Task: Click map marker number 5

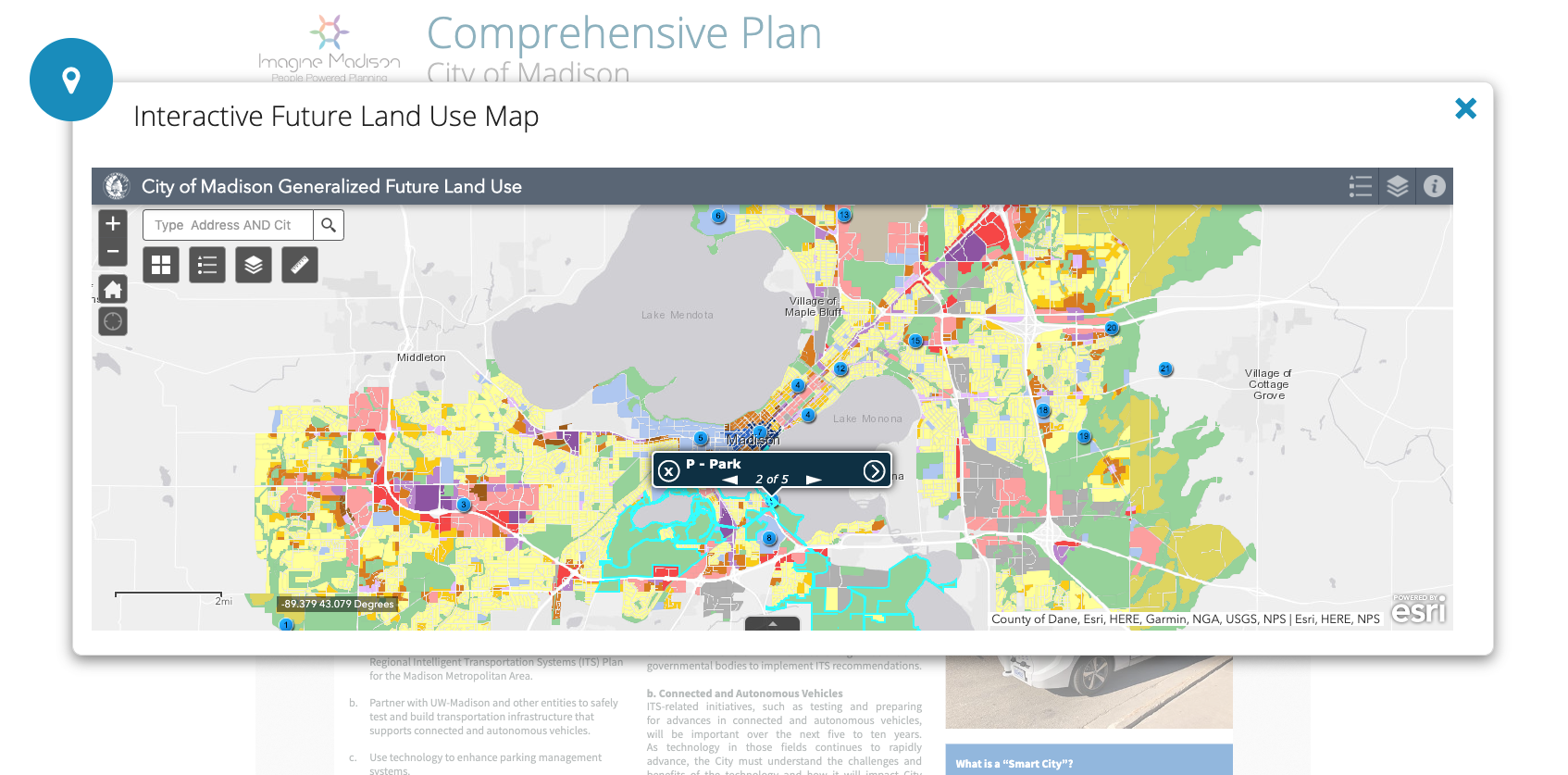Action: 701,439
